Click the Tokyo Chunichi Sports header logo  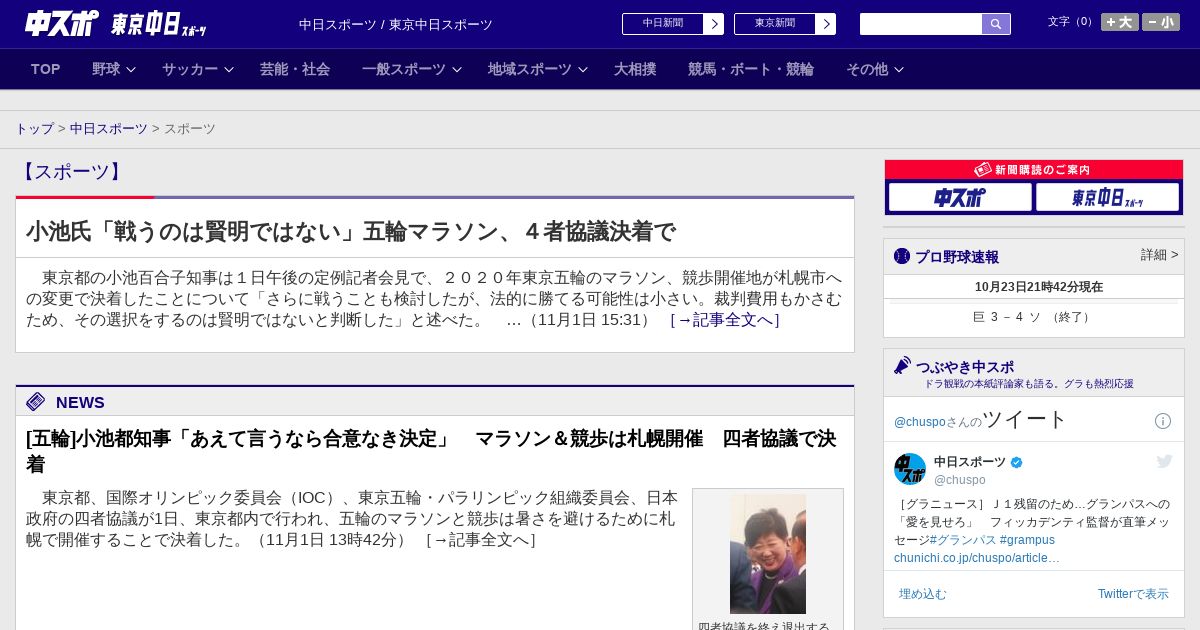point(158,25)
